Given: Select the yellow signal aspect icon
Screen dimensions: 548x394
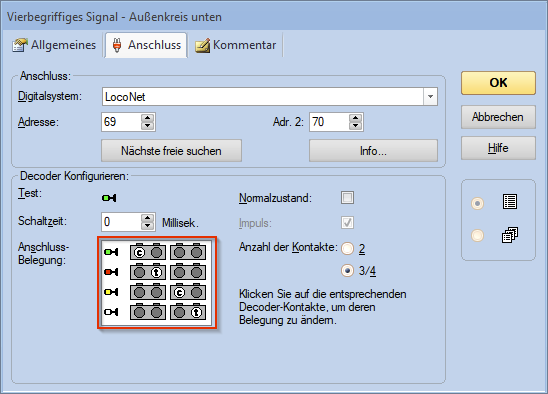Looking at the screenshot, I should (x=111, y=292).
